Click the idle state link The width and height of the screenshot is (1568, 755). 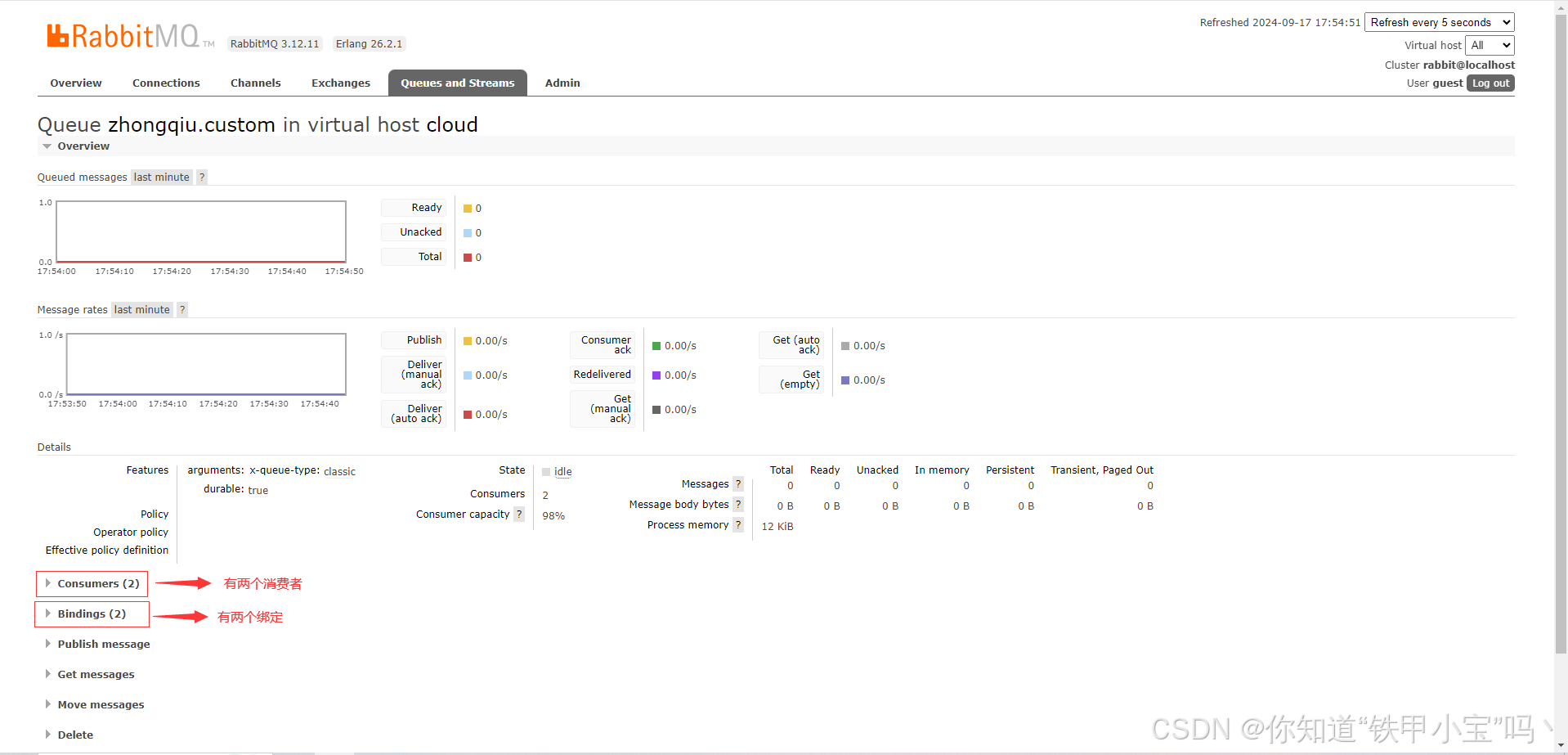tap(563, 472)
